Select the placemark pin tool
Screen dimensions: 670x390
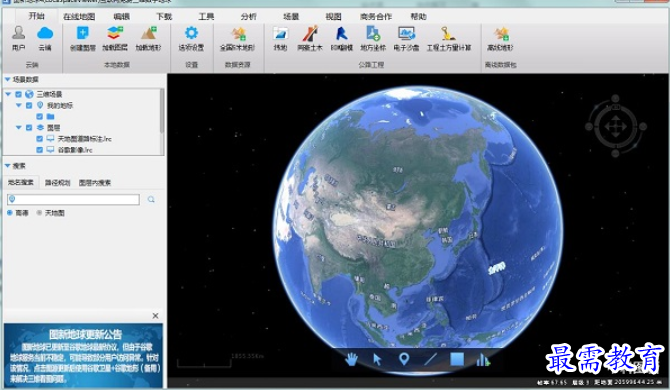coord(404,359)
